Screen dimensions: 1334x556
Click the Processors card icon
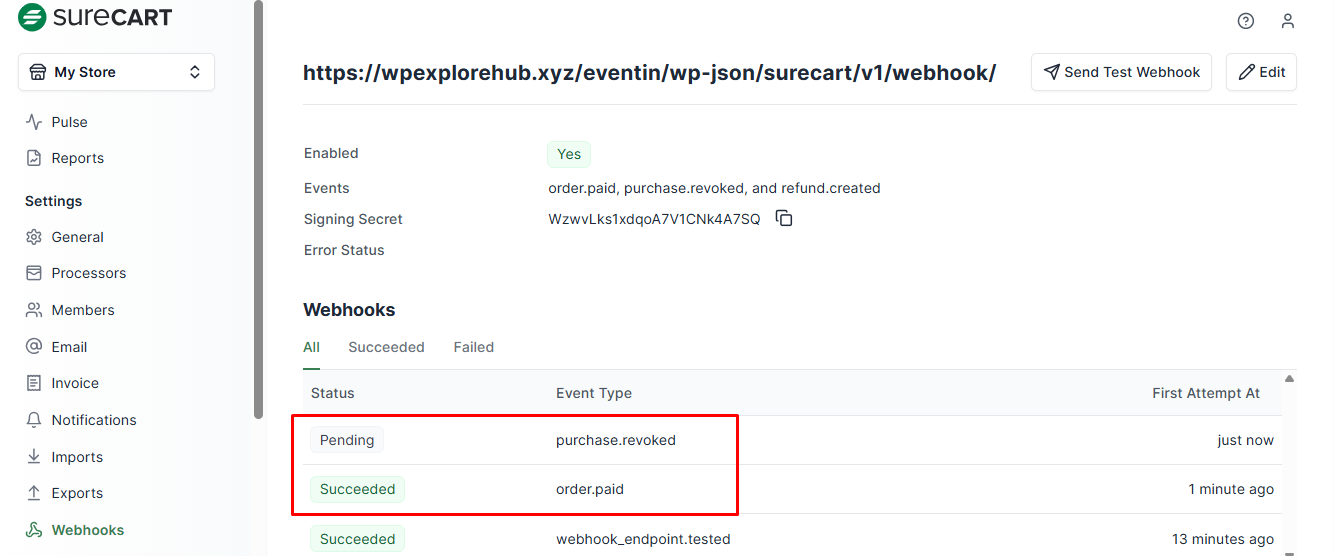(34, 273)
